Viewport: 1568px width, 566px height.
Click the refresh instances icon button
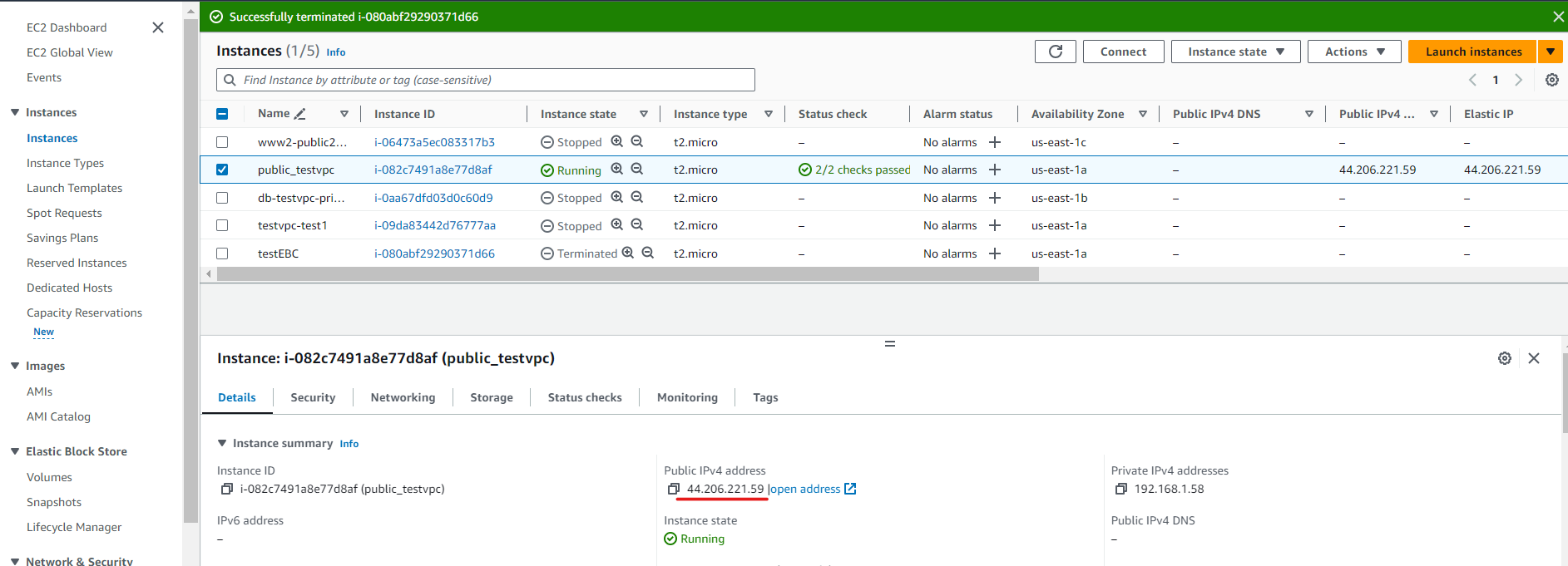(1056, 52)
